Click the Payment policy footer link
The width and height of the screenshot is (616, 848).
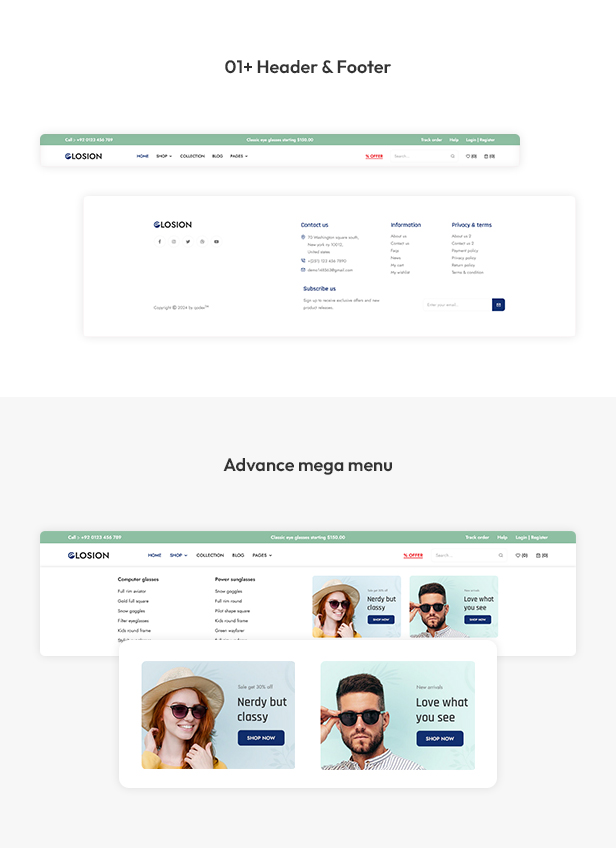465,251
